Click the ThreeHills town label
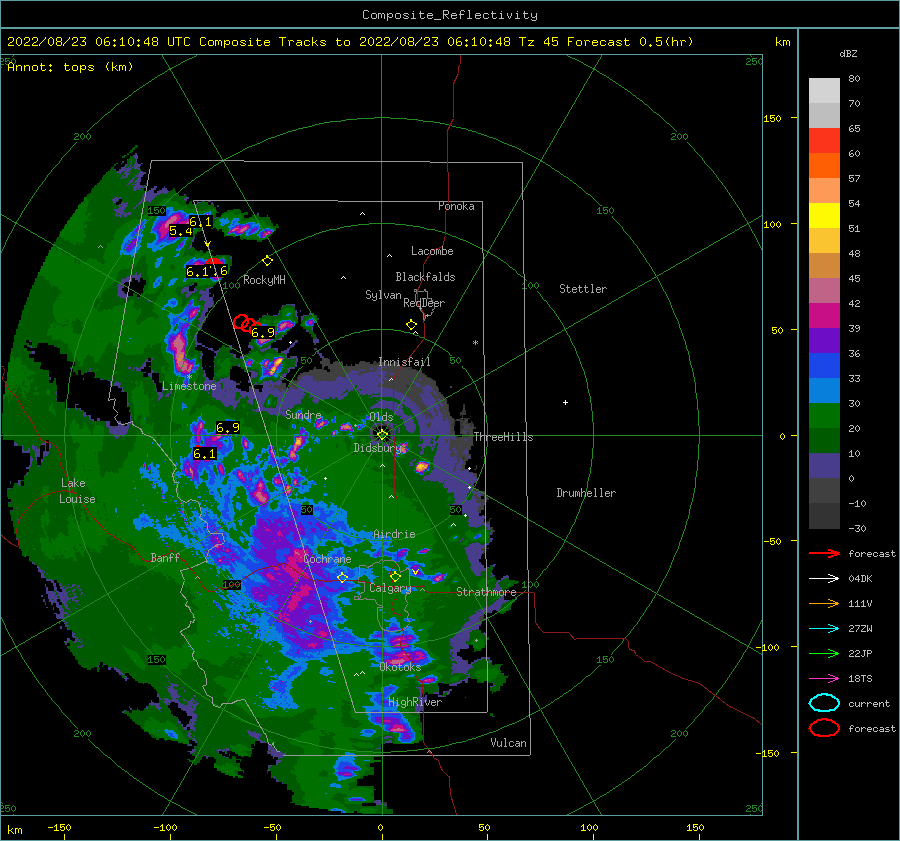Screen dimensions: 900x841 [503, 437]
